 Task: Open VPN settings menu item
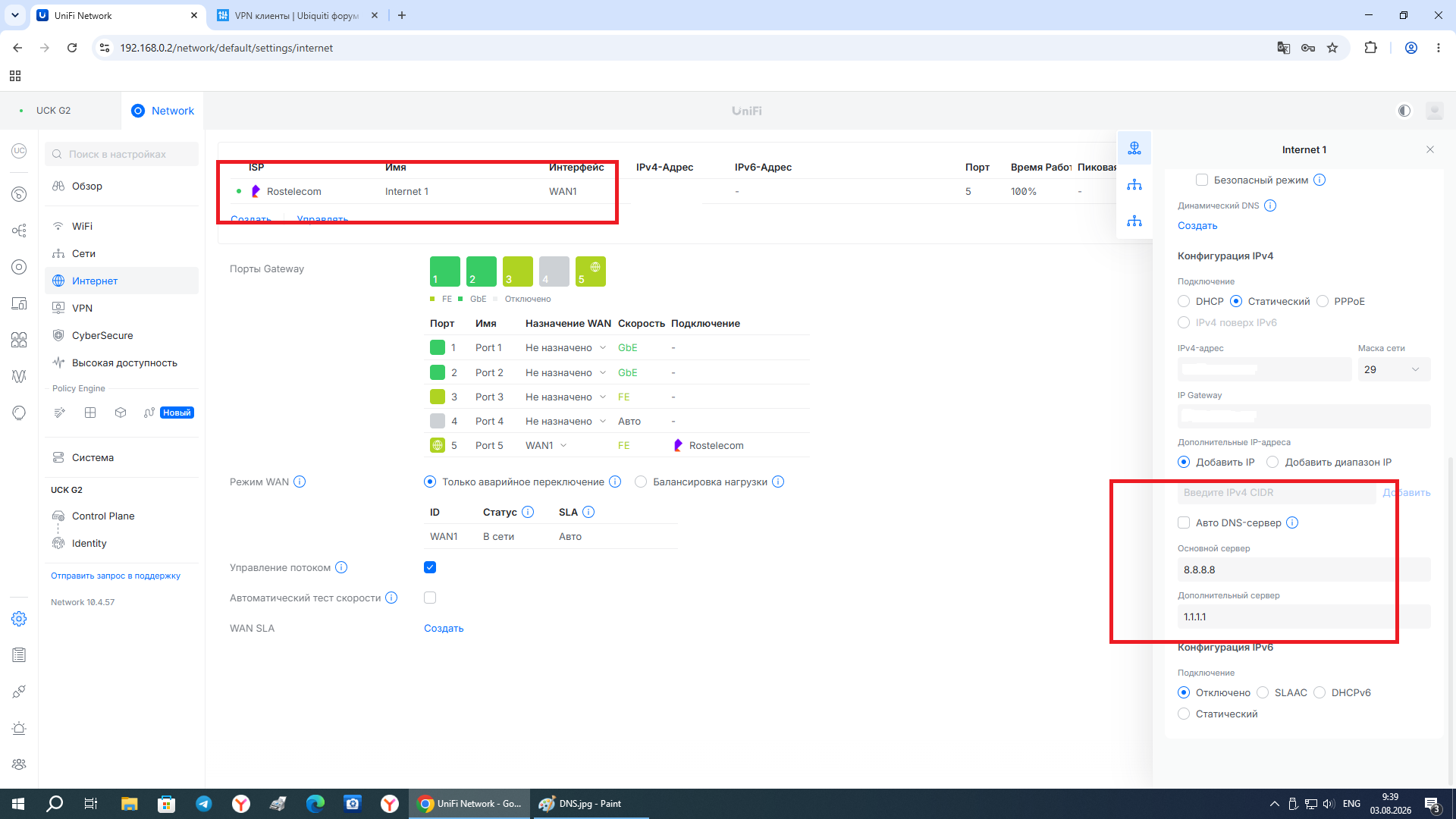[121, 308]
